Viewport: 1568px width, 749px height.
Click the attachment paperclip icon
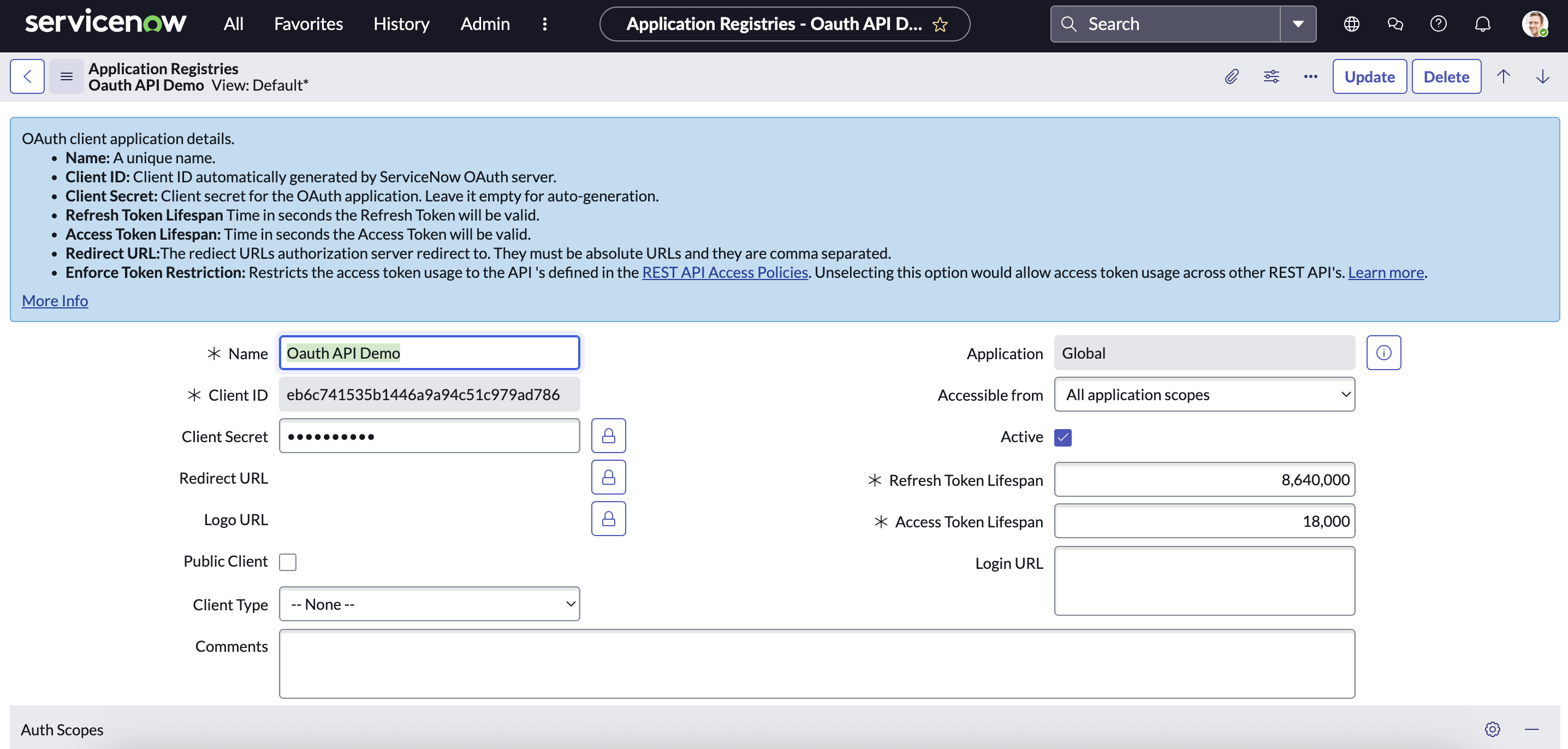[x=1231, y=76]
